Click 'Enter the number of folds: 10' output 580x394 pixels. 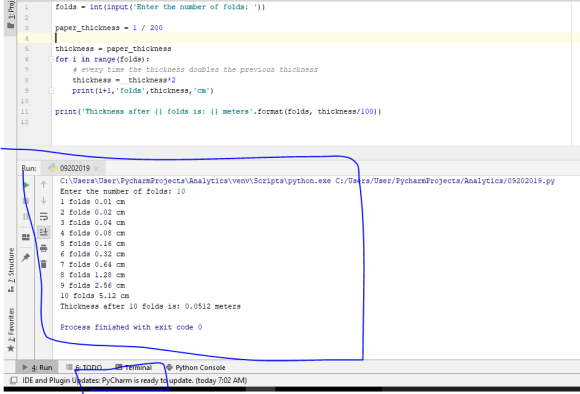[x=122, y=192]
